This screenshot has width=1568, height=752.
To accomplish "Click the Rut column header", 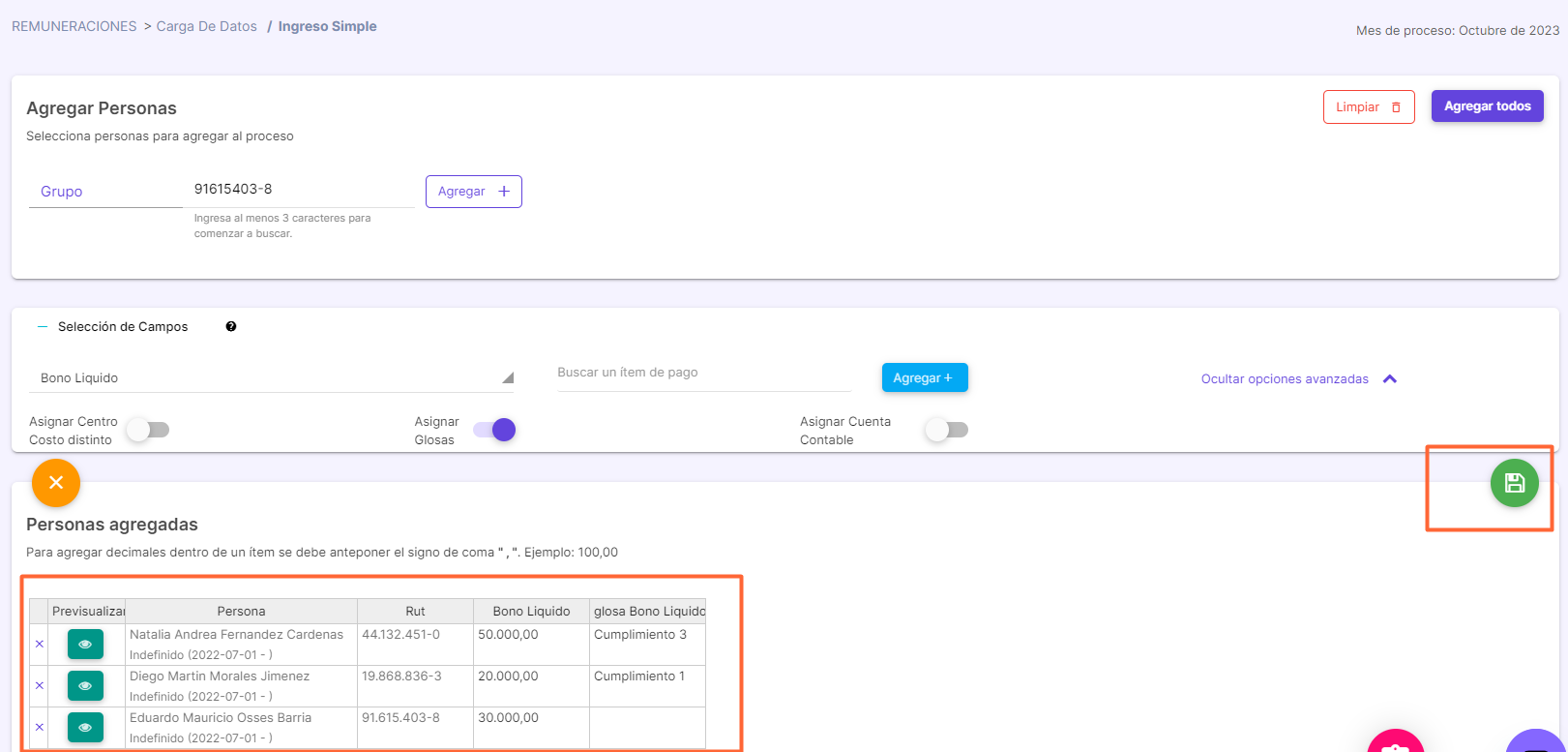I will coord(415,611).
